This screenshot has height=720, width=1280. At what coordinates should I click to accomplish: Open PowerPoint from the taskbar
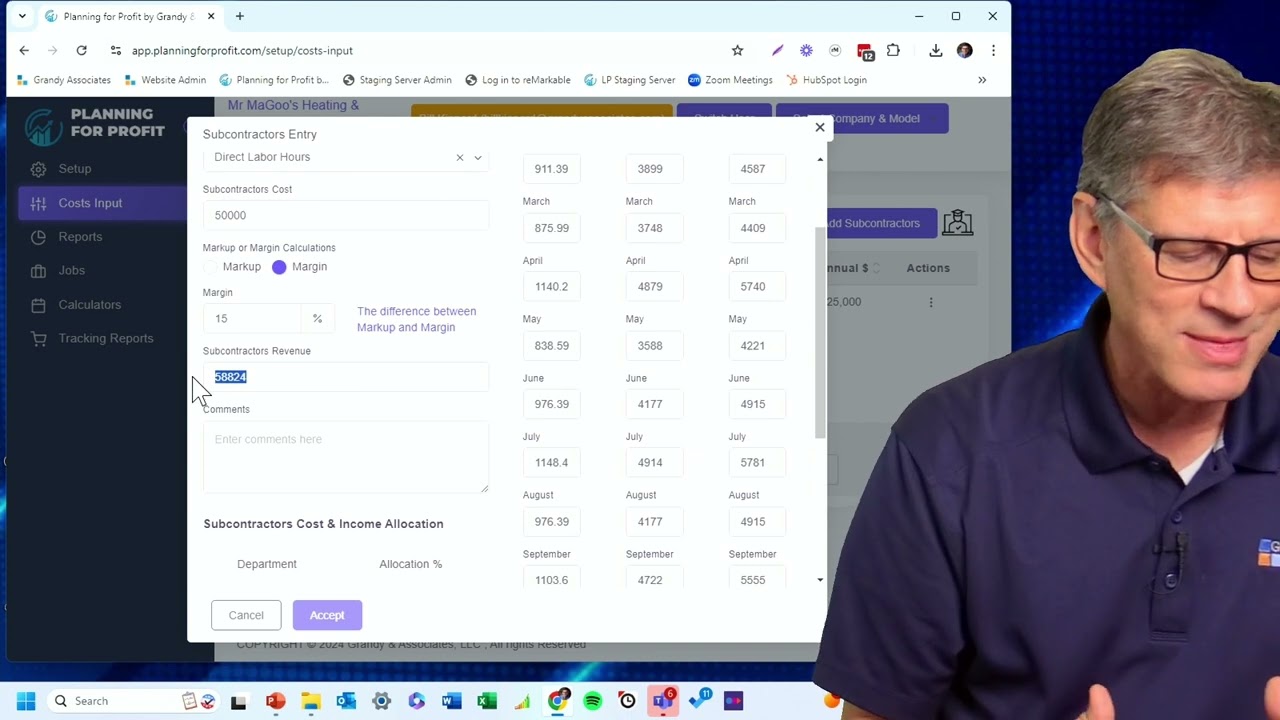pos(275,701)
